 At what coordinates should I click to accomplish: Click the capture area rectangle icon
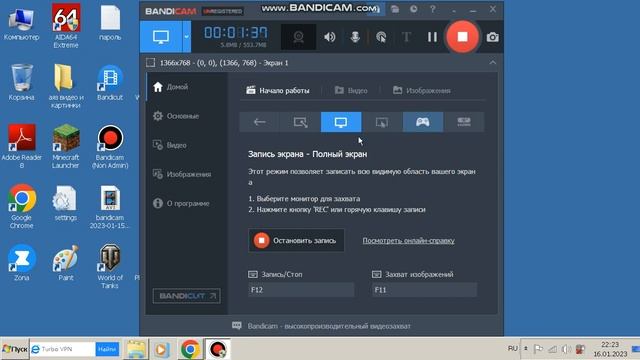tap(151, 63)
